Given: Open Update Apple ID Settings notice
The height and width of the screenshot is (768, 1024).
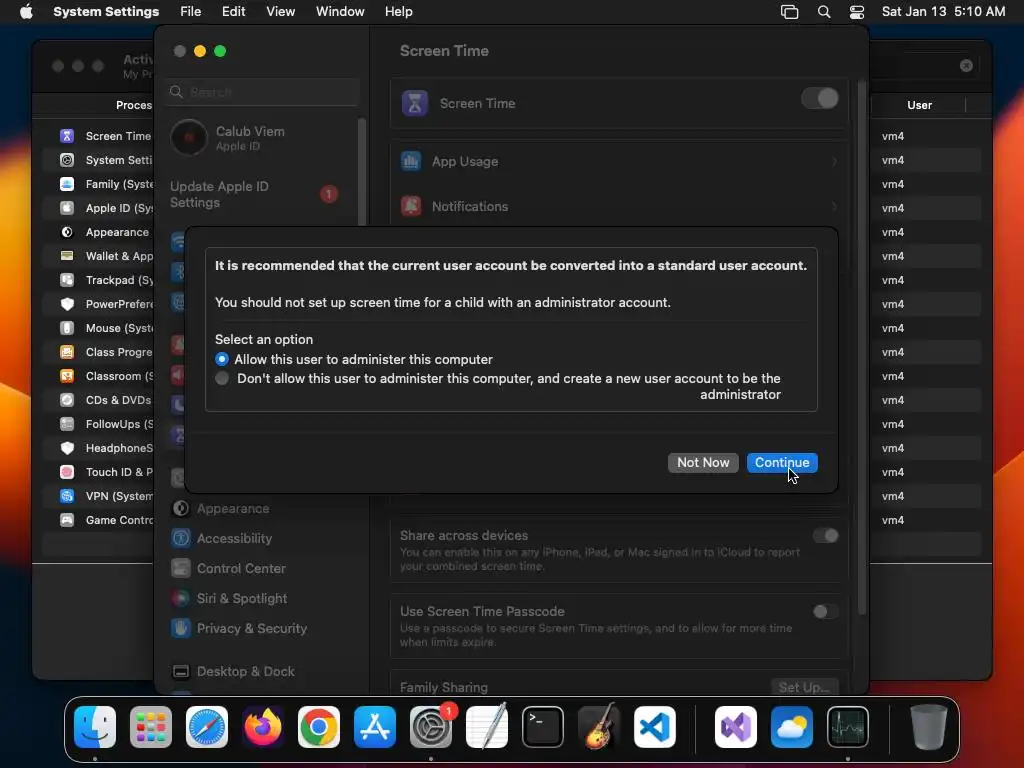Looking at the screenshot, I should click(x=255, y=195).
